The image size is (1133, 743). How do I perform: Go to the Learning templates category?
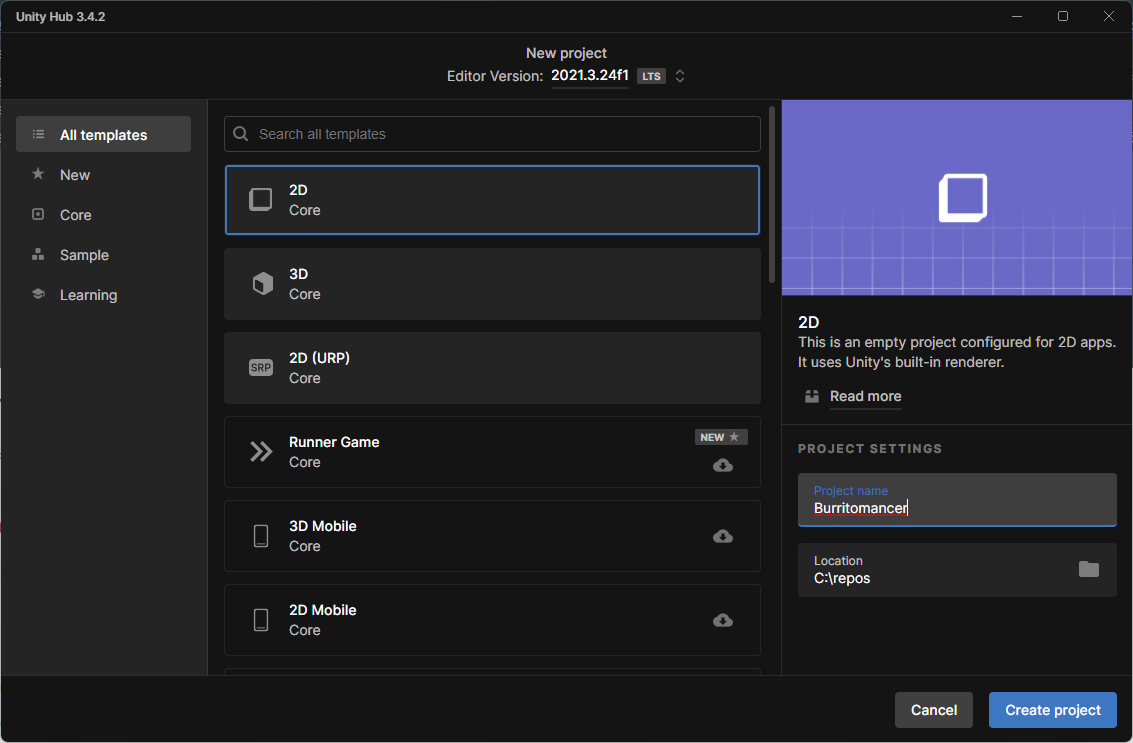88,295
